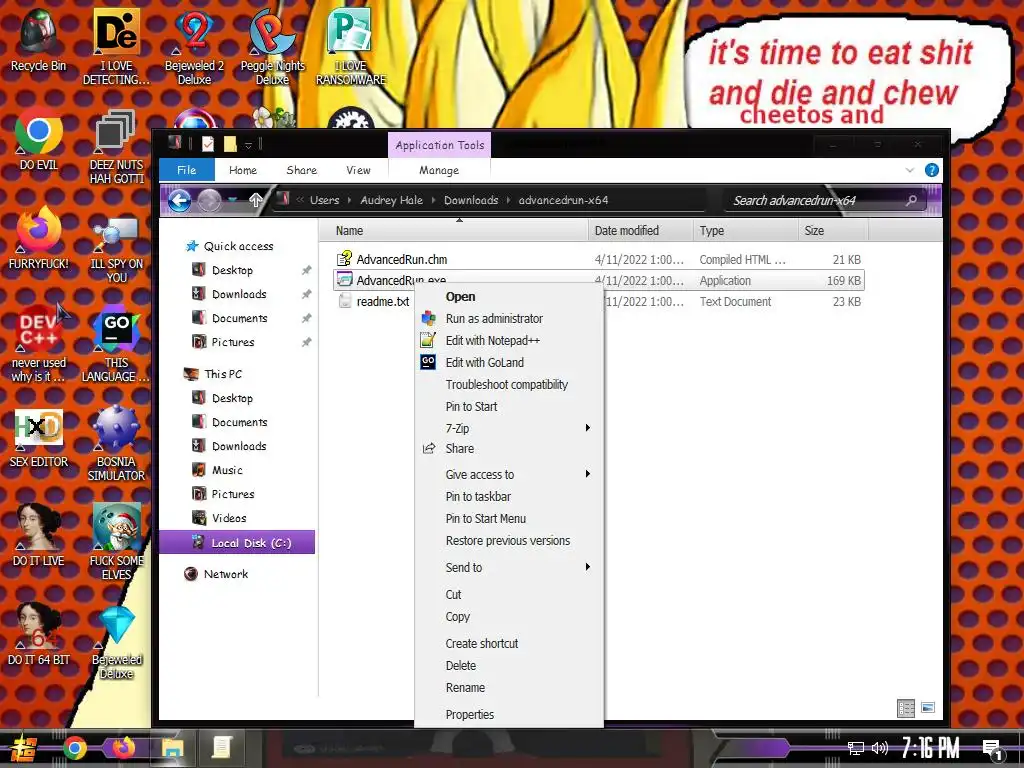Open BOSNIA SIMULATOR desktop icon
The height and width of the screenshot is (768, 1024).
116,443
